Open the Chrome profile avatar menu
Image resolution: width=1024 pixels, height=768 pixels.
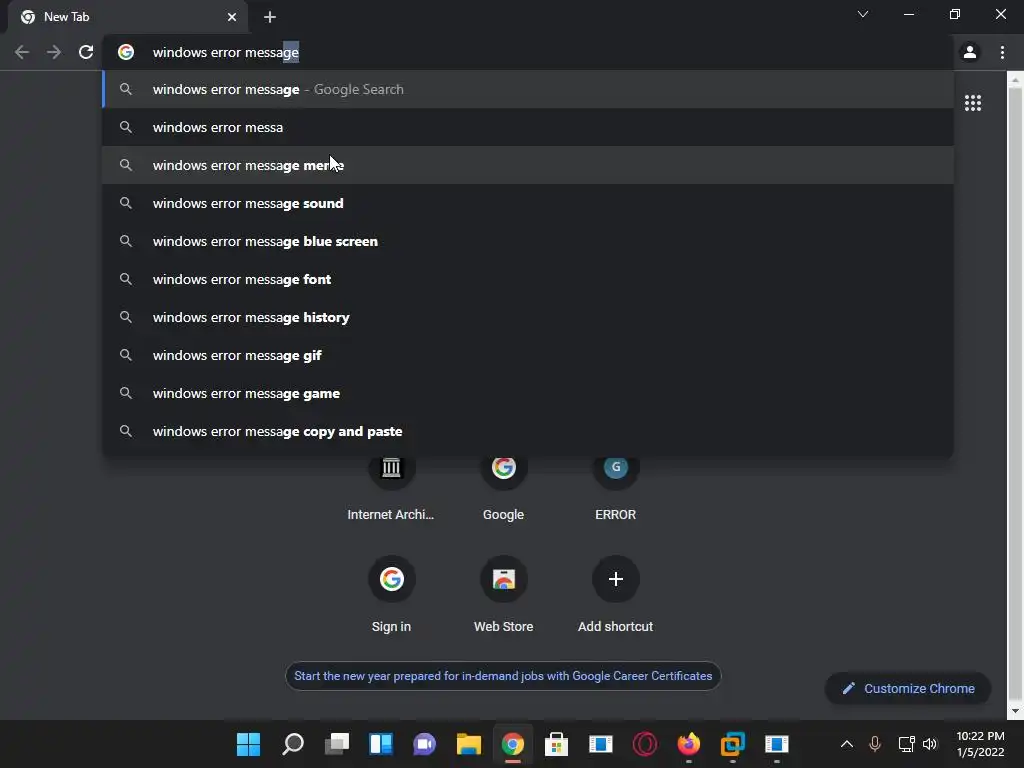[x=970, y=52]
